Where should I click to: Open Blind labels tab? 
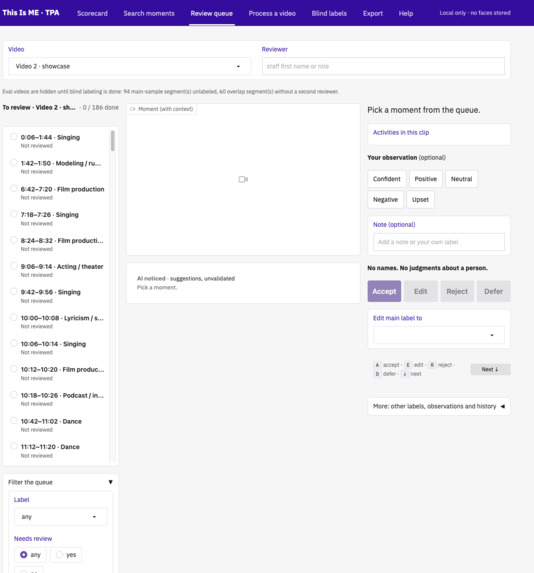(x=329, y=14)
